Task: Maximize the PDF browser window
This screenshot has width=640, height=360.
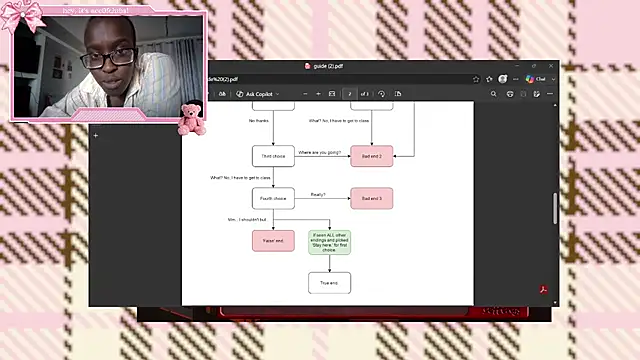Action: pyautogui.click(x=534, y=66)
